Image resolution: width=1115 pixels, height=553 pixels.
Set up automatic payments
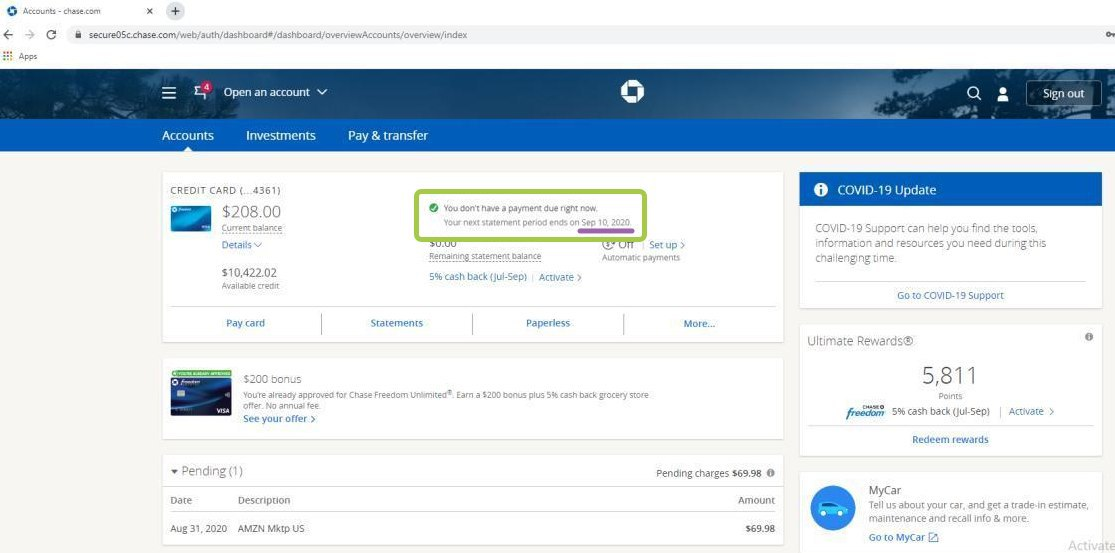pos(667,245)
